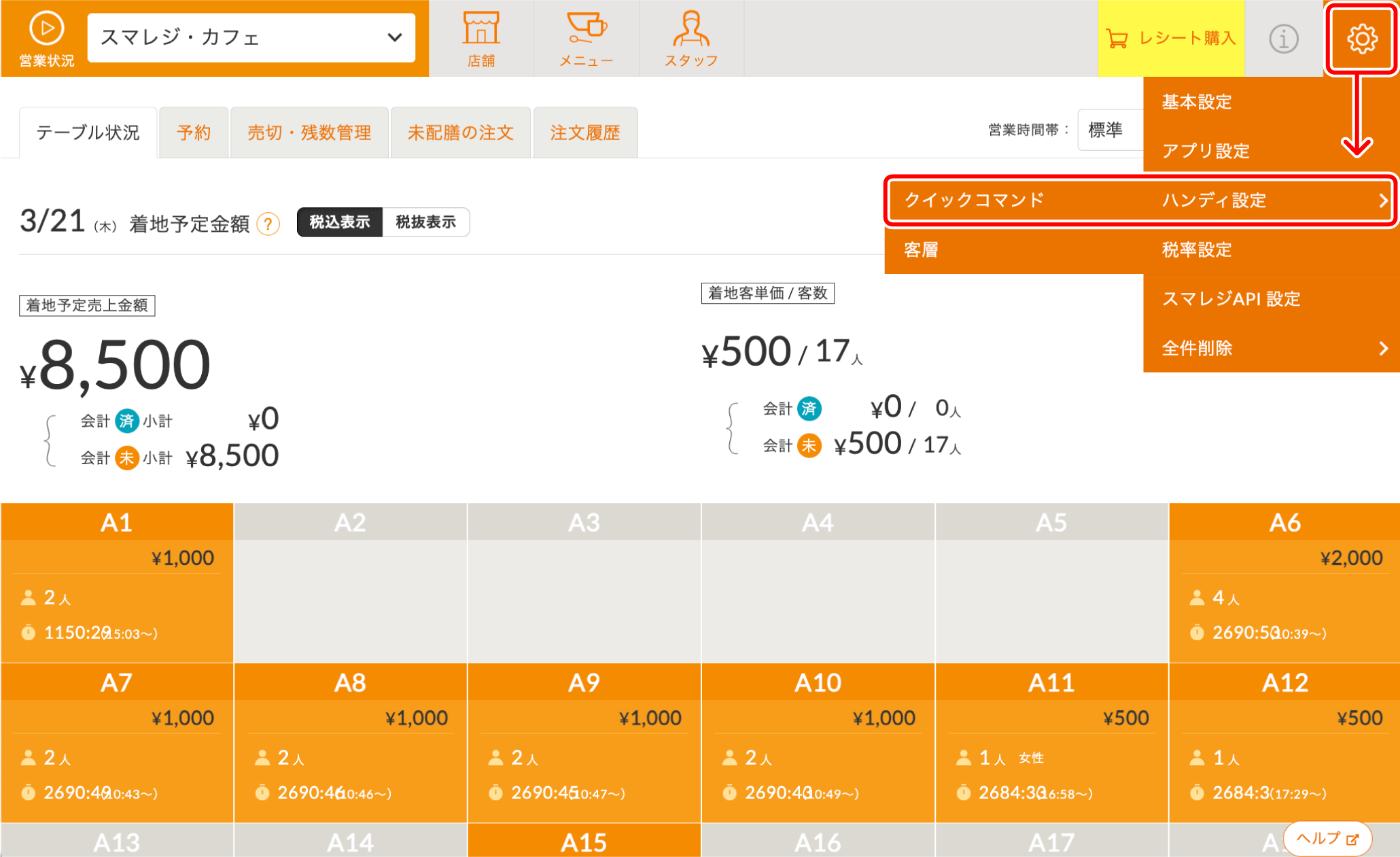
Task: Open empty table A16
Action: tap(818, 841)
